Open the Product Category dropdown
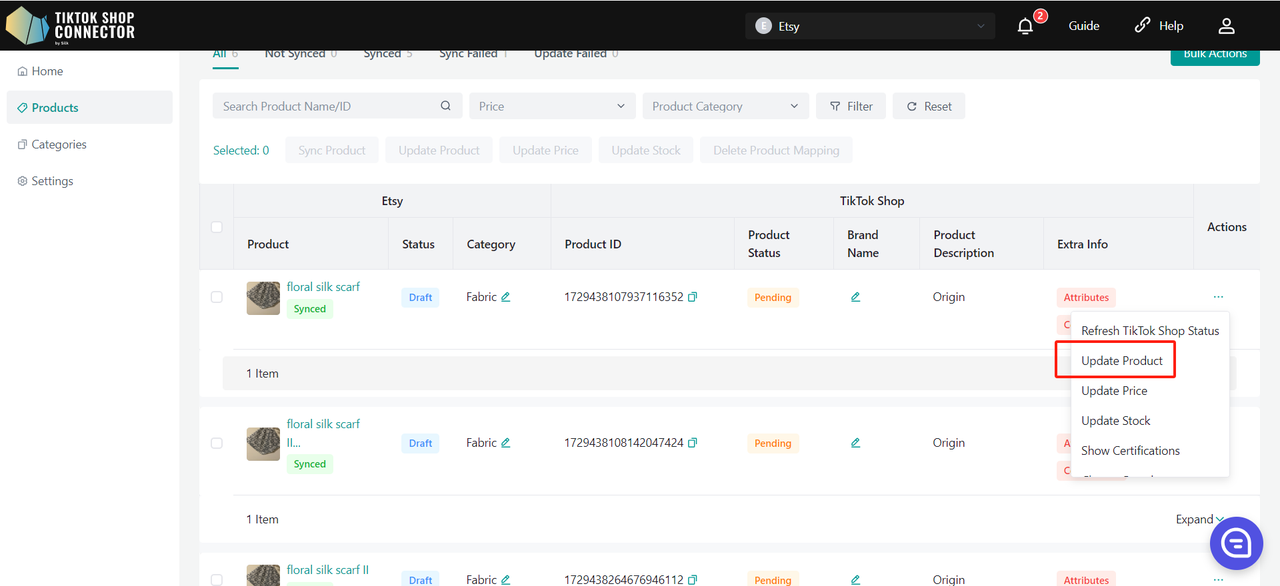1280x586 pixels. [x=725, y=106]
